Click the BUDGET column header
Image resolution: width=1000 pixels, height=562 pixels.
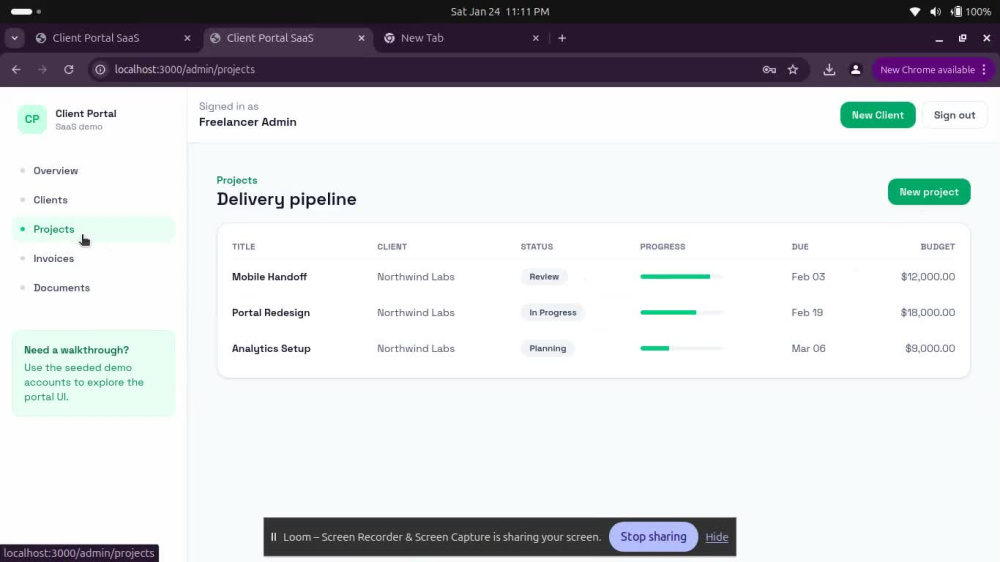(938, 247)
